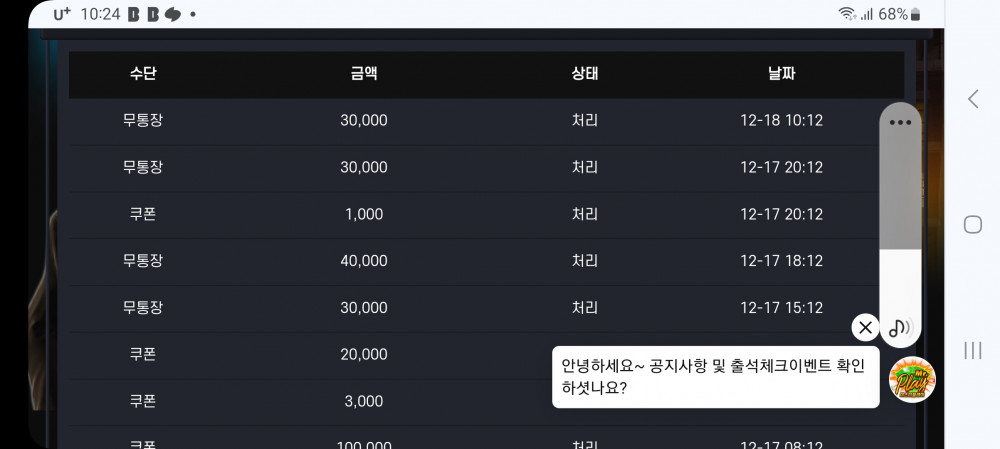Tap the media sound note icon
The width and height of the screenshot is (1000, 449).
tap(900, 328)
